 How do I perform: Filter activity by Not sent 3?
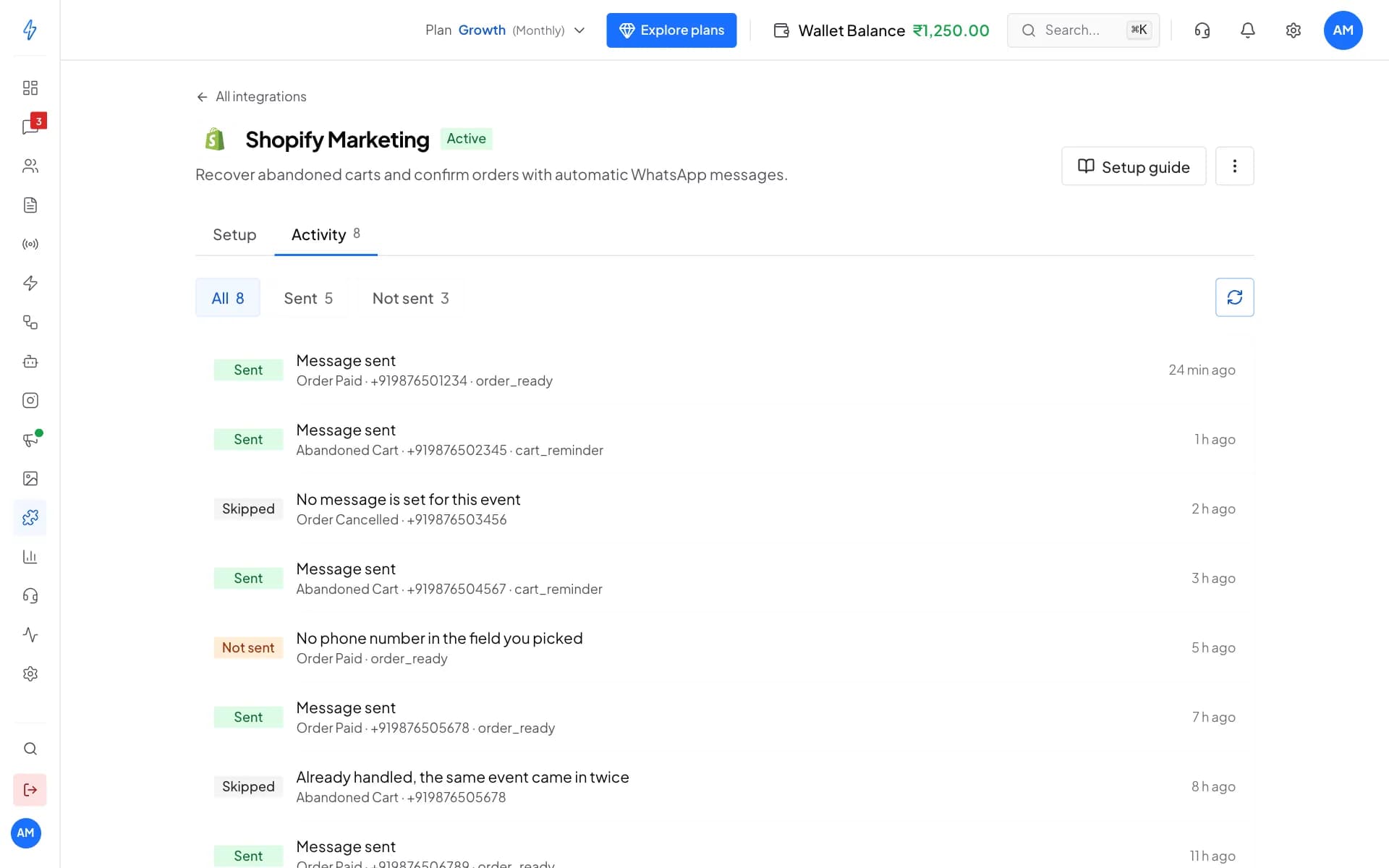(x=410, y=298)
